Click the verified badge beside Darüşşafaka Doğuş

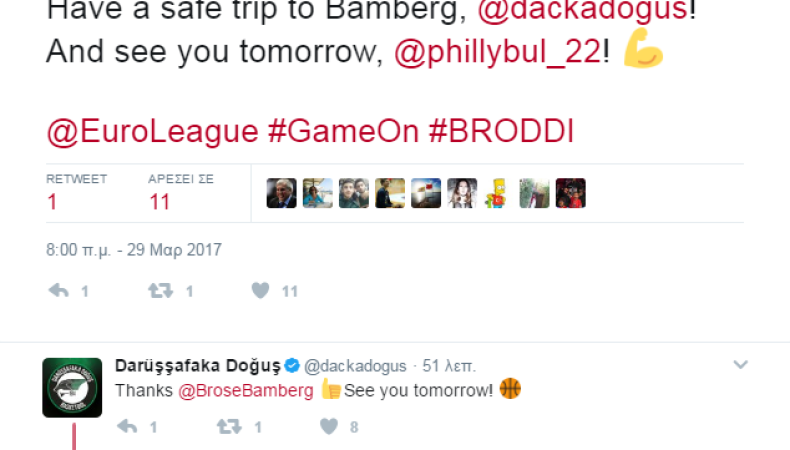(x=292, y=365)
